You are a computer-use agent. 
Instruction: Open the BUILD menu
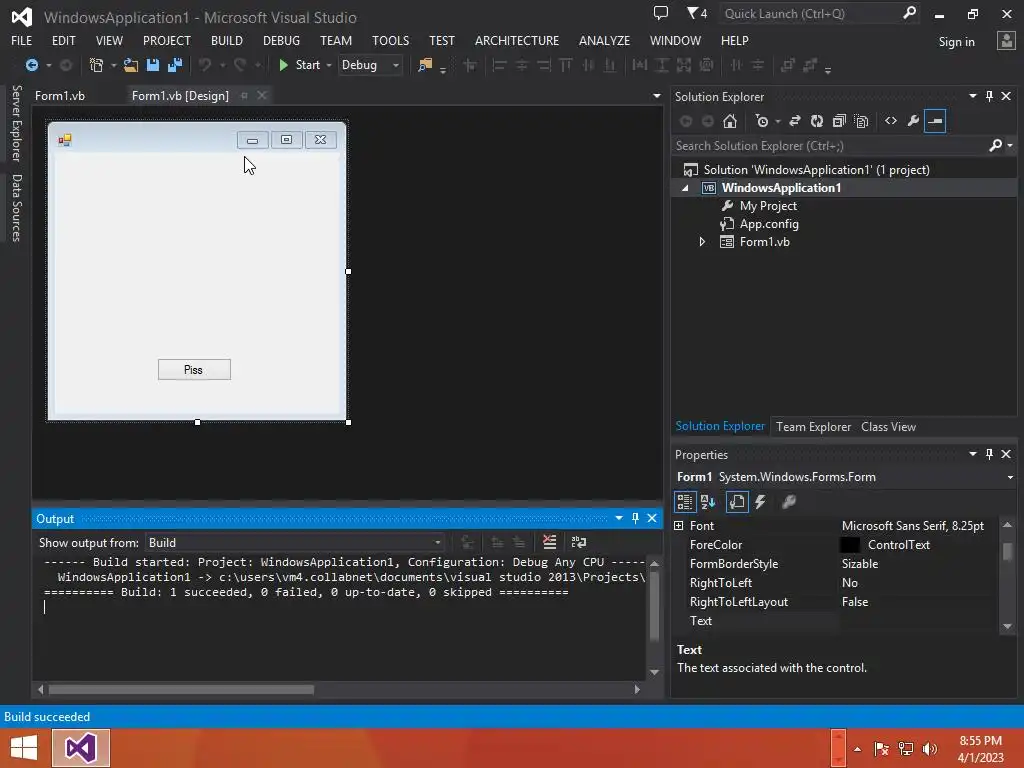(x=227, y=40)
